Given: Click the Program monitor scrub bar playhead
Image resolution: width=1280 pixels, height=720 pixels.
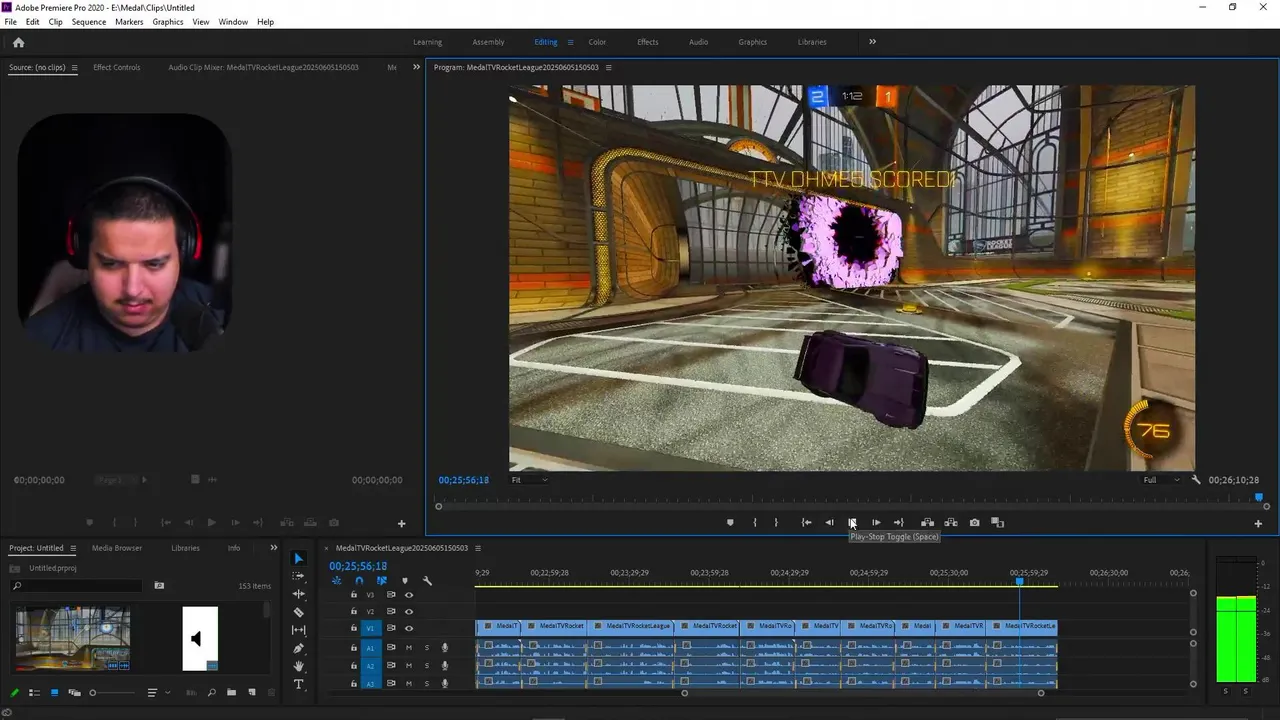Looking at the screenshot, I should (x=1259, y=497).
